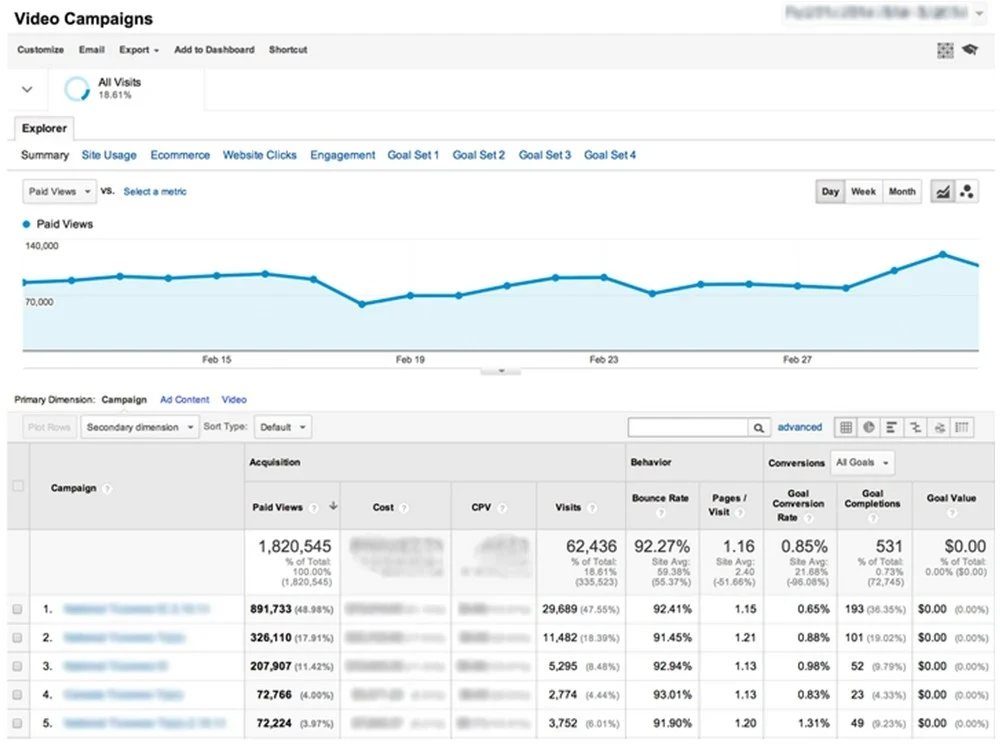Switch to line chart view icon

tap(943, 191)
